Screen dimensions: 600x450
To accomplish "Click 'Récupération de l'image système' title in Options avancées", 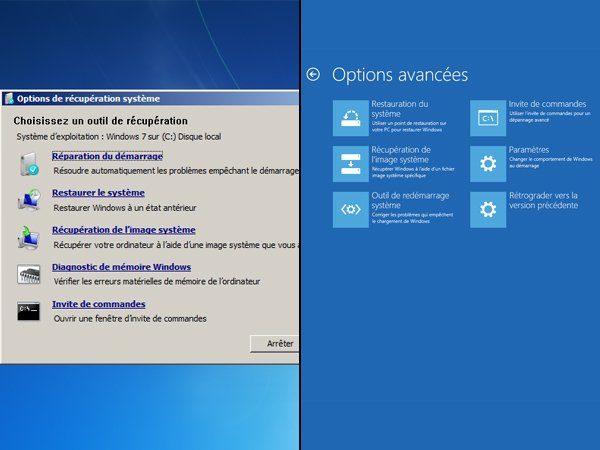I will coord(401,155).
